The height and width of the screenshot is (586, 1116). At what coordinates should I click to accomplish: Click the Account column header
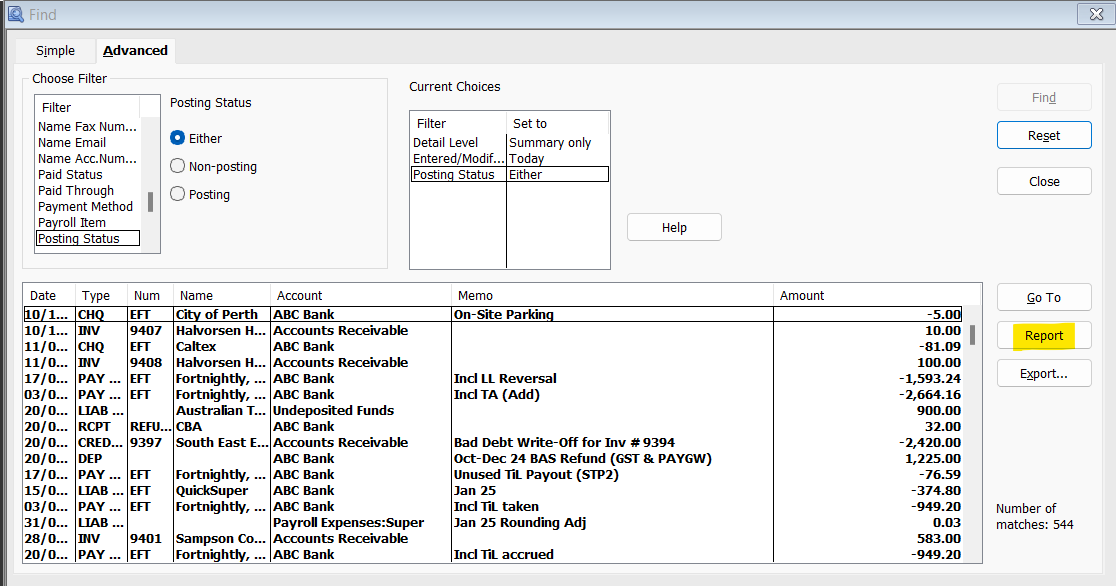(361, 295)
